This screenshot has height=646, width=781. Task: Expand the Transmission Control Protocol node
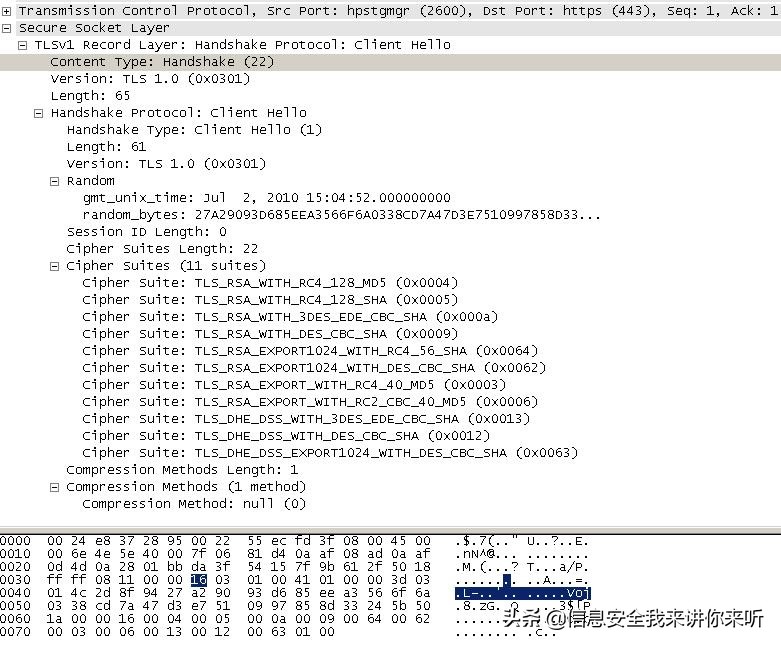coord(6,11)
